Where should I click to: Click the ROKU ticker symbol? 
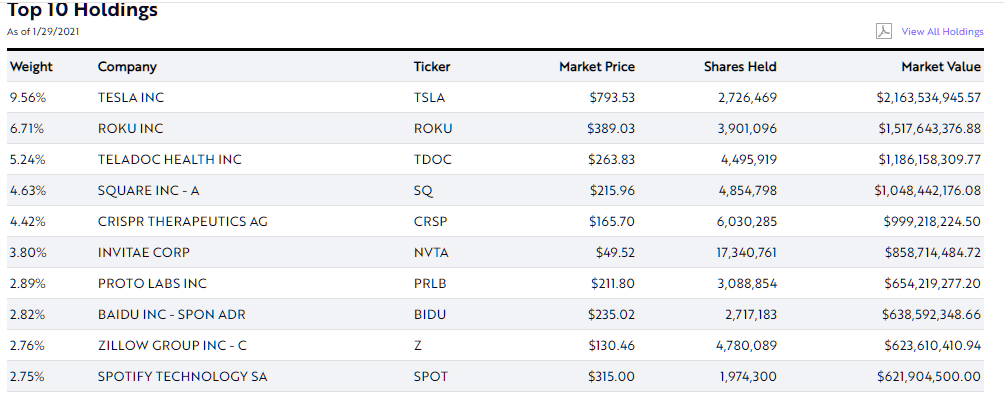[x=433, y=129]
